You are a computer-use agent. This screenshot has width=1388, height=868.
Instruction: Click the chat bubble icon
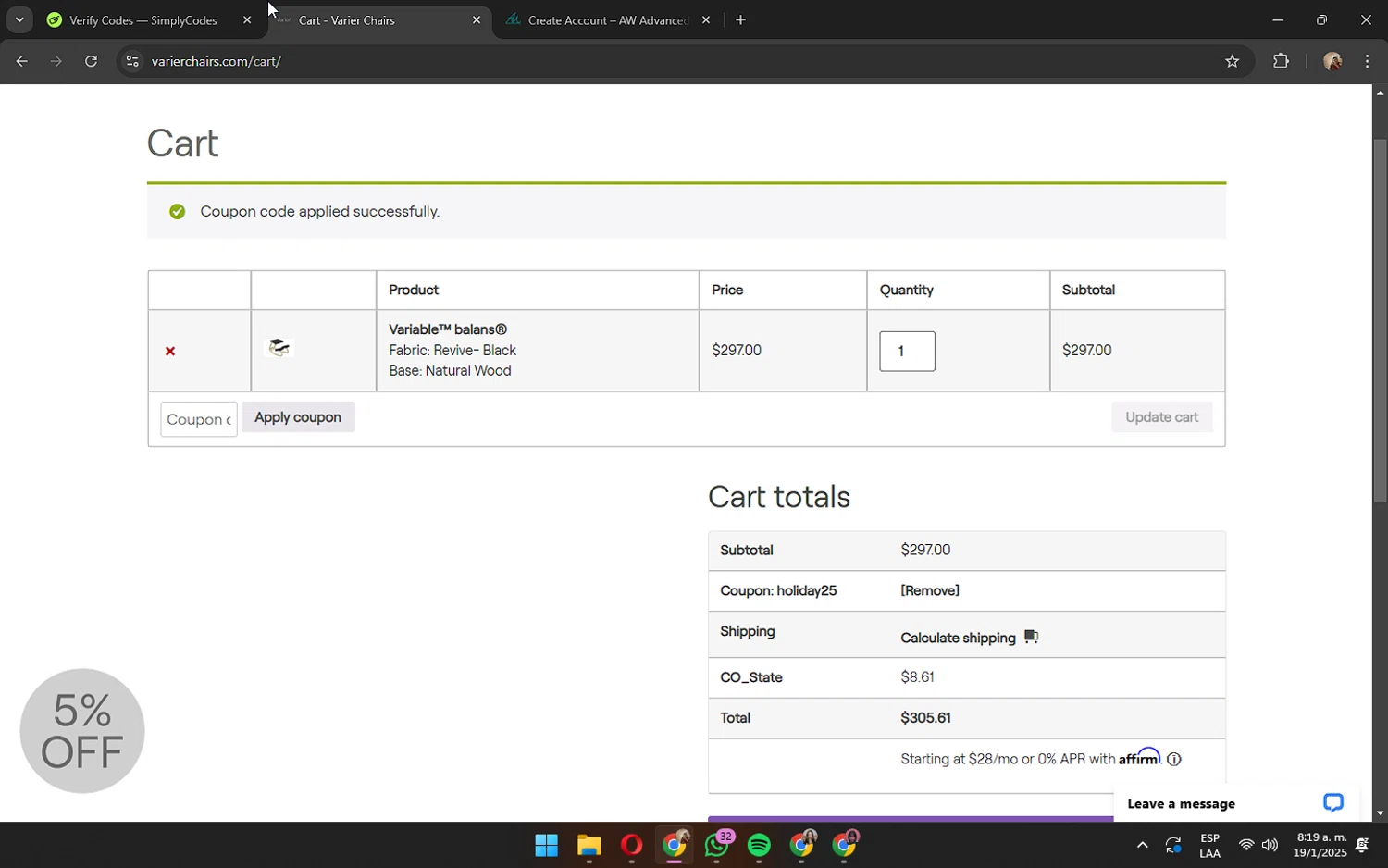(x=1333, y=802)
